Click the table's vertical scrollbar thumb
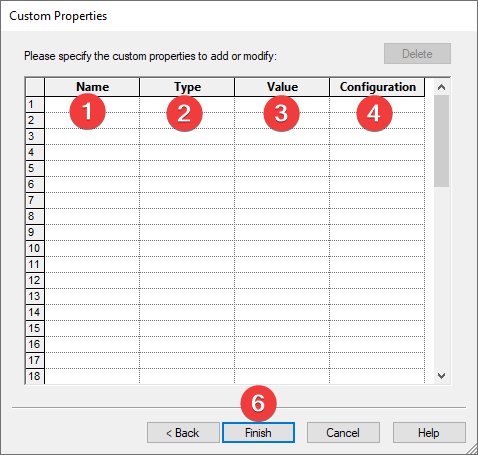This screenshot has height=455, width=478. [442, 141]
